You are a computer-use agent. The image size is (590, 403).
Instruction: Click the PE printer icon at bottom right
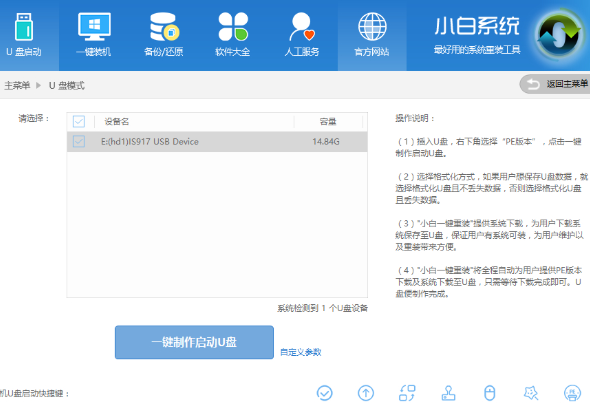click(x=572, y=393)
